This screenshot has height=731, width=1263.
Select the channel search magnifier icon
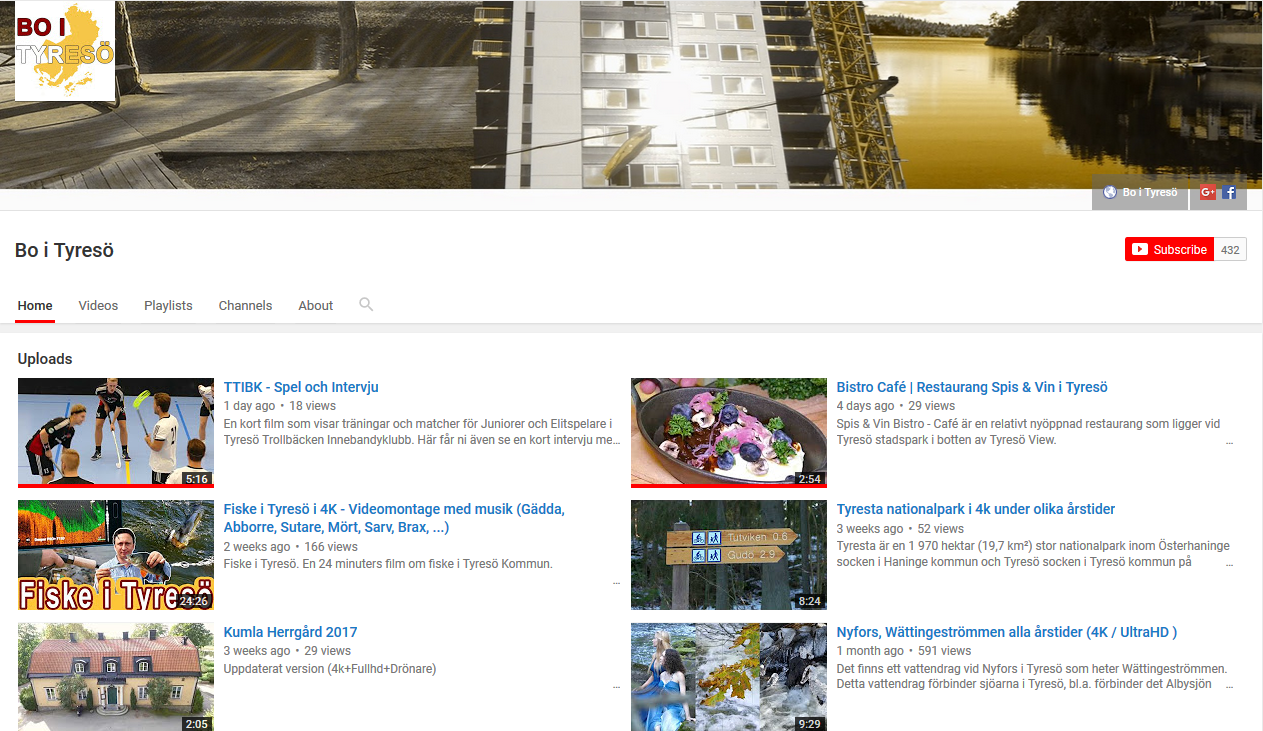tap(366, 304)
